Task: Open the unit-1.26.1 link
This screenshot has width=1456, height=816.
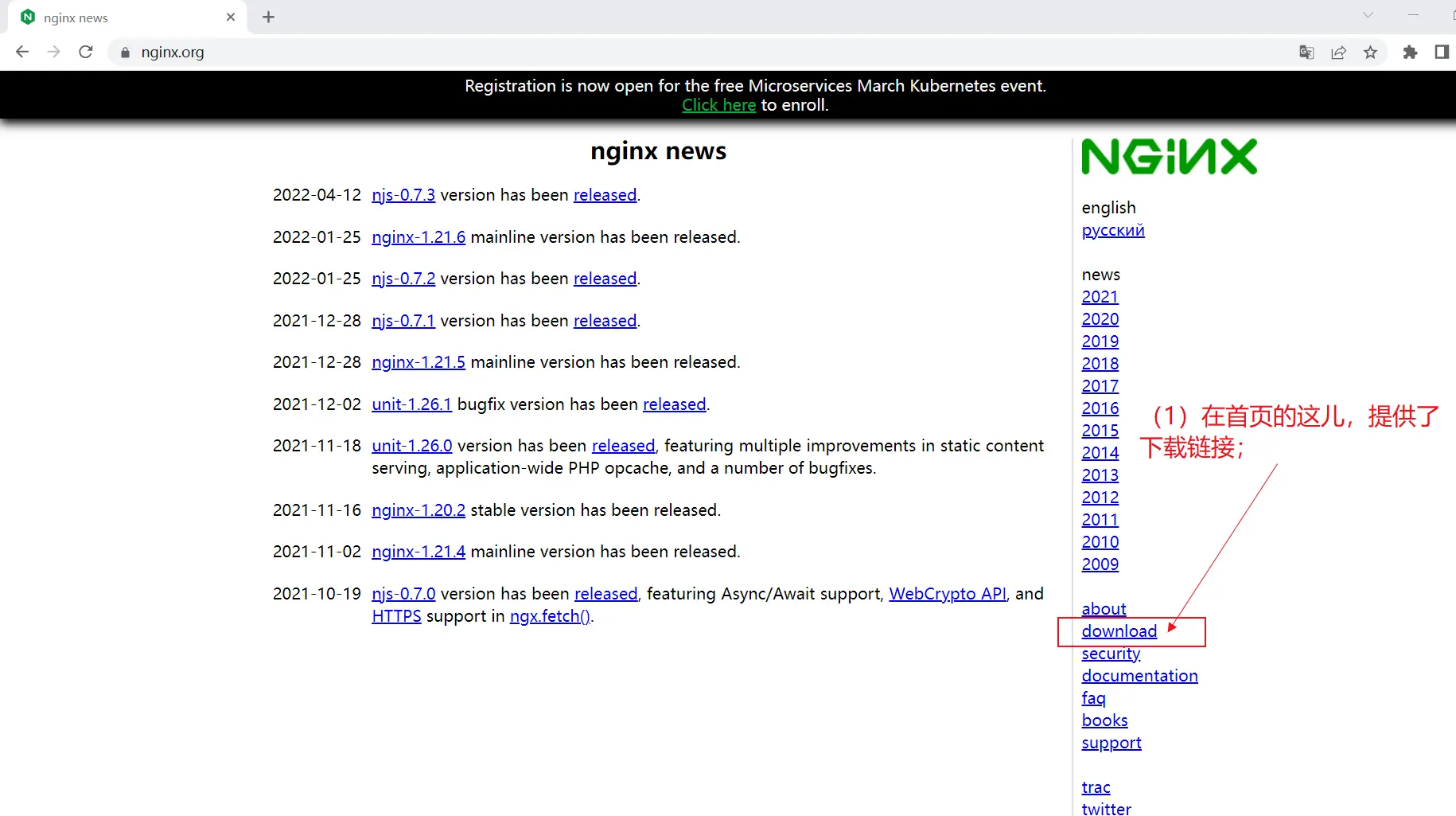Action: [411, 404]
